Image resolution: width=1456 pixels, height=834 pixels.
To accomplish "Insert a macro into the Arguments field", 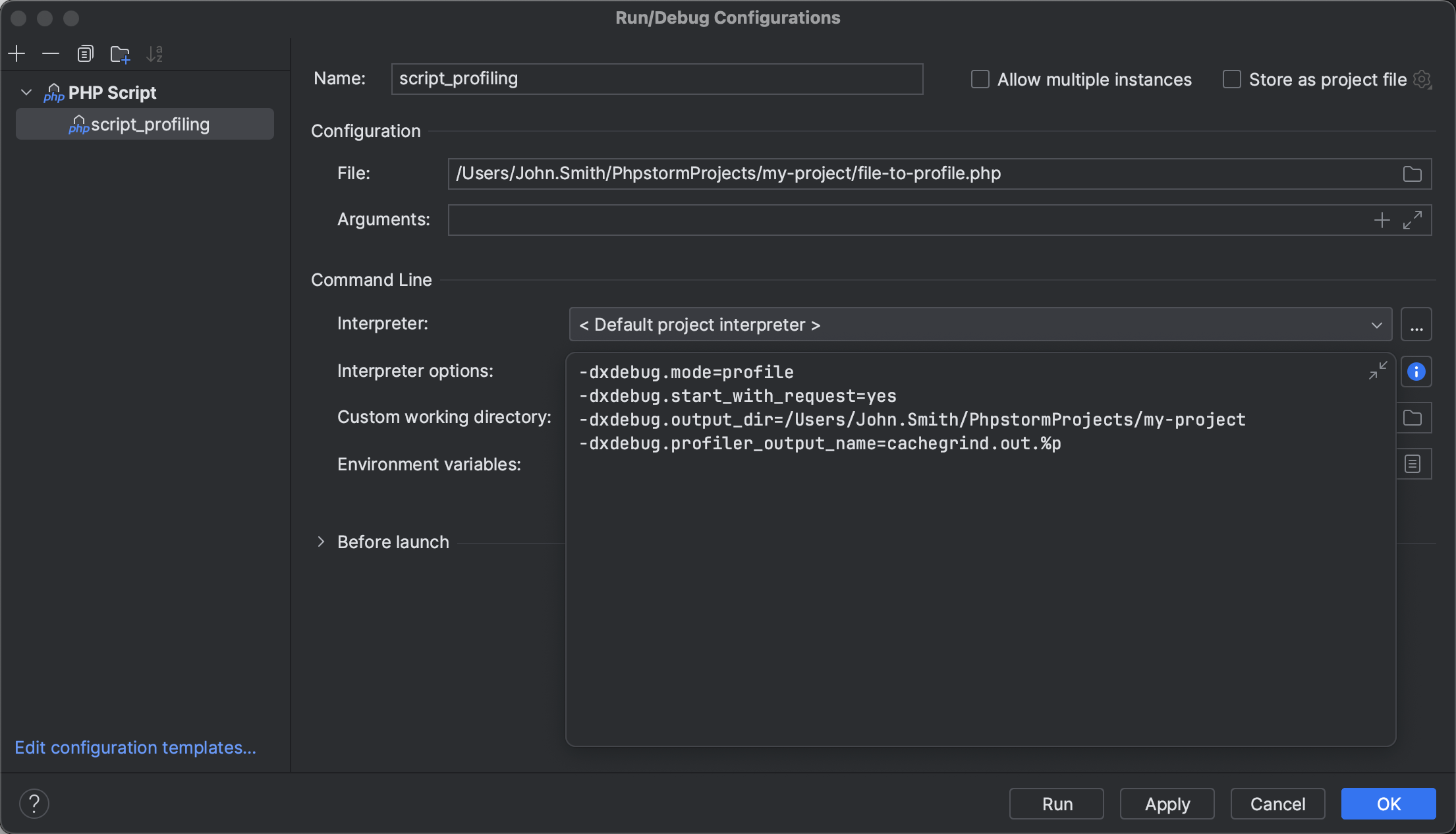I will pyautogui.click(x=1382, y=219).
